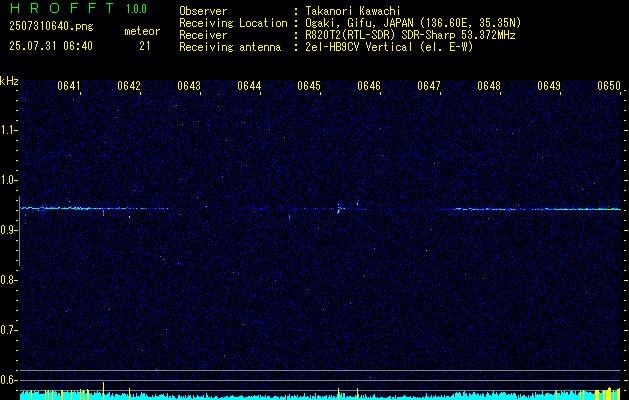Select the filename 2507310640.png
The image size is (629, 400).
[51, 26]
